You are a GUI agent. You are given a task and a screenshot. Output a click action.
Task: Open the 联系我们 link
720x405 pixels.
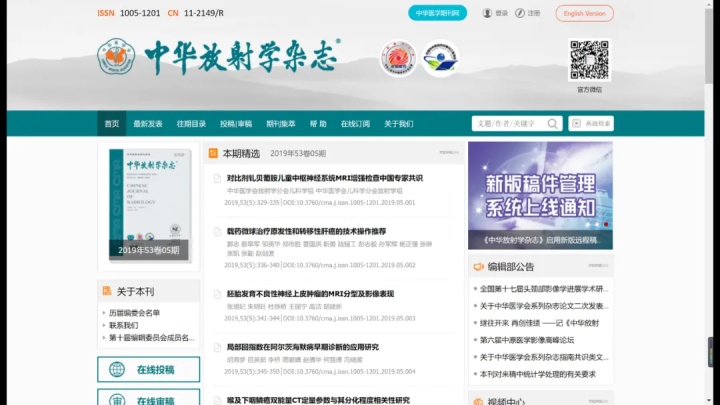[123, 326]
